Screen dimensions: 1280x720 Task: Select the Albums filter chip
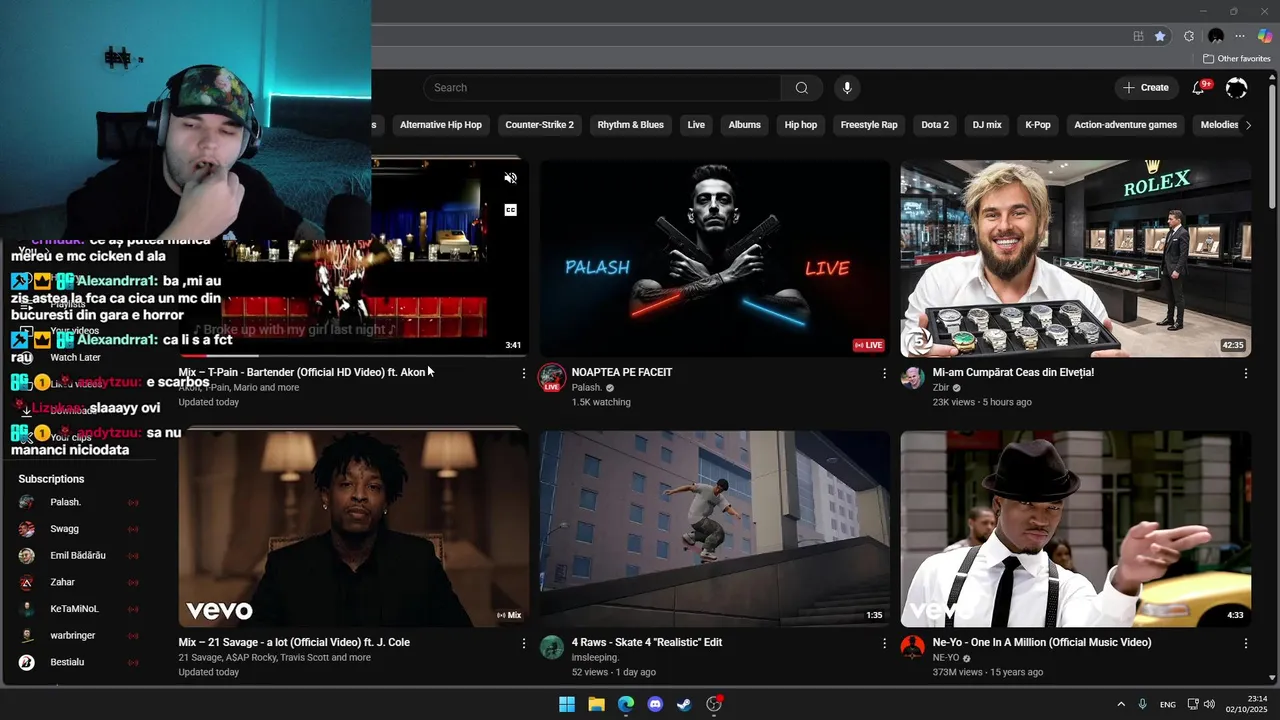point(745,125)
